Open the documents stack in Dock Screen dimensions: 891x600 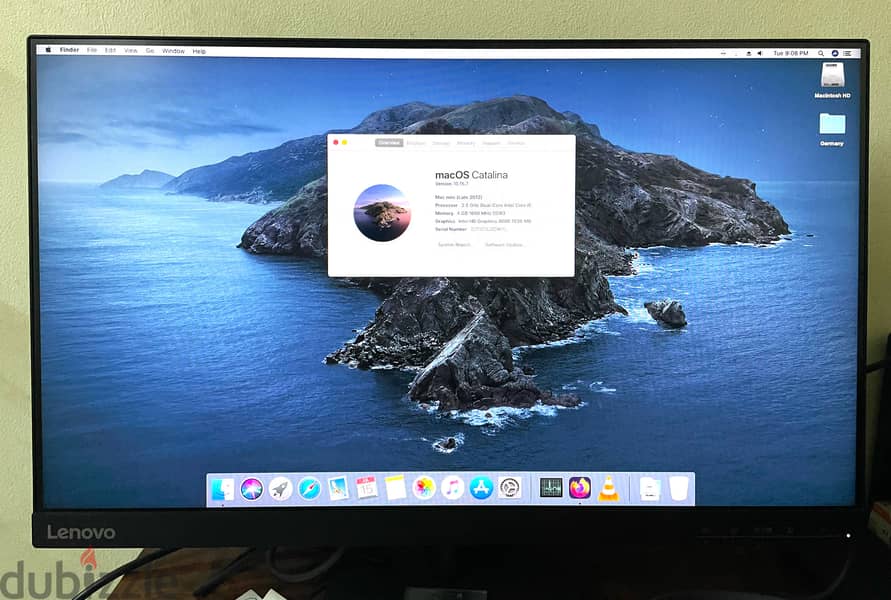pos(649,489)
